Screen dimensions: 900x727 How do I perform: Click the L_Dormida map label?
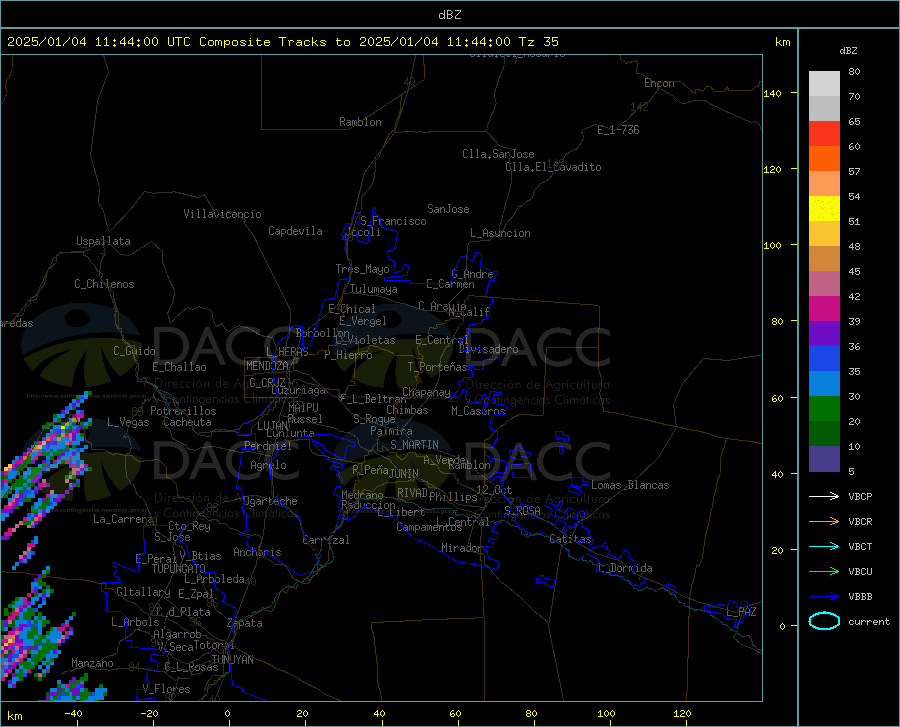[624, 568]
